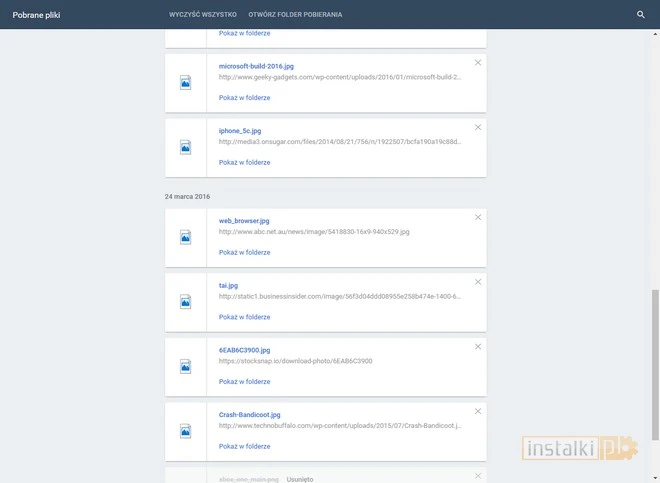Click image file icon for Crash-Bandicoot.jpg
Viewport: 660px width, 483px height.
point(185,432)
